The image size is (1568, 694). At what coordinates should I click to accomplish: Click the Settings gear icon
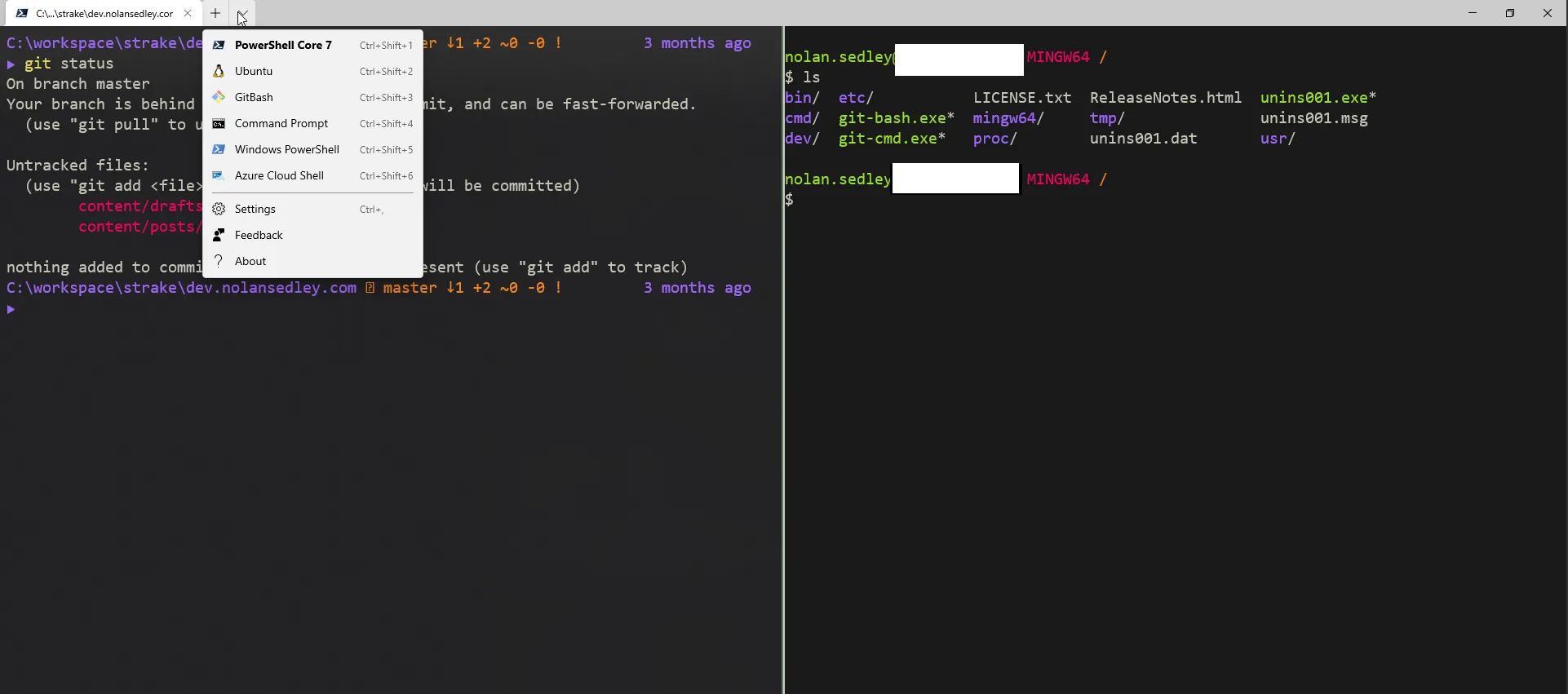pos(219,209)
